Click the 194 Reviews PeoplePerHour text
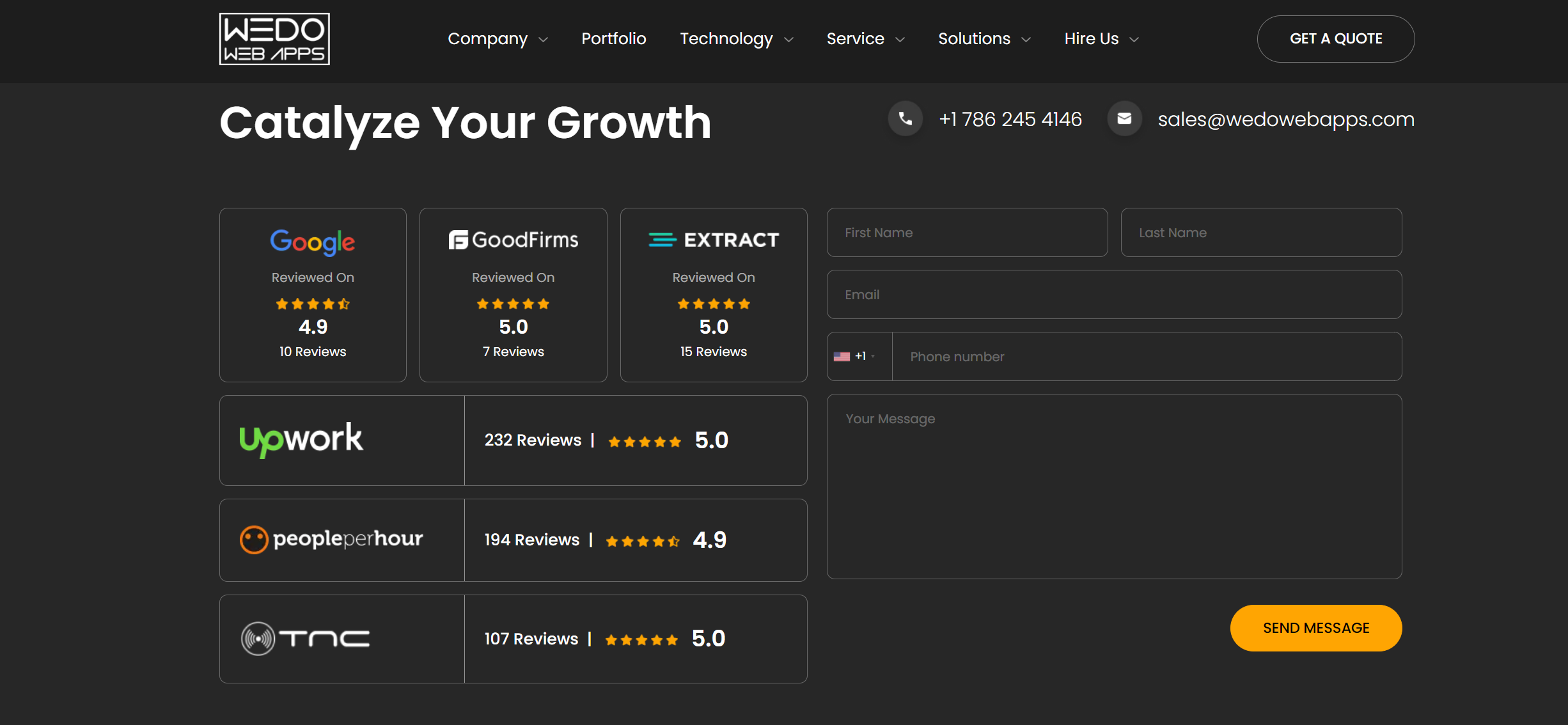Screen dimensions: 1568x725 pyautogui.click(x=532, y=540)
